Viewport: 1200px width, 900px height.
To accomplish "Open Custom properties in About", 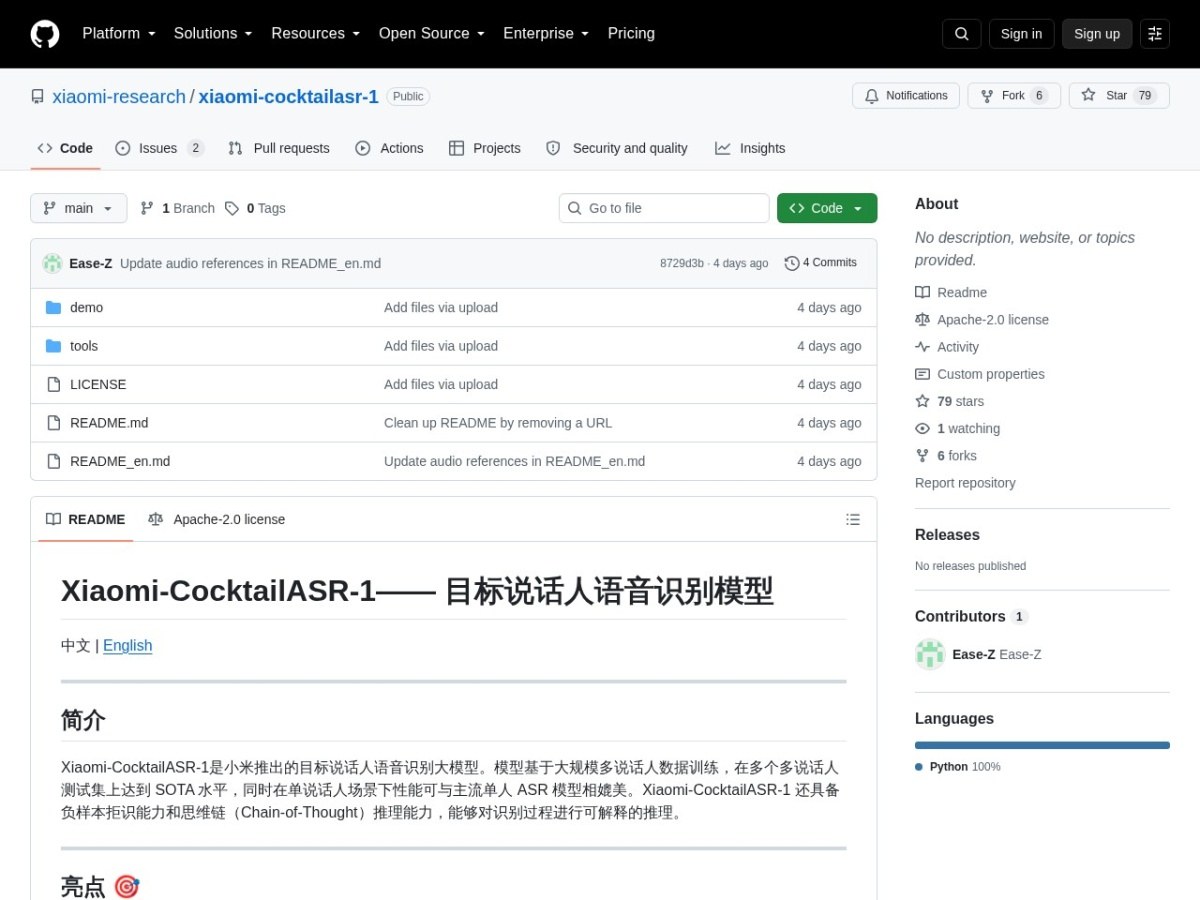I will click(980, 374).
